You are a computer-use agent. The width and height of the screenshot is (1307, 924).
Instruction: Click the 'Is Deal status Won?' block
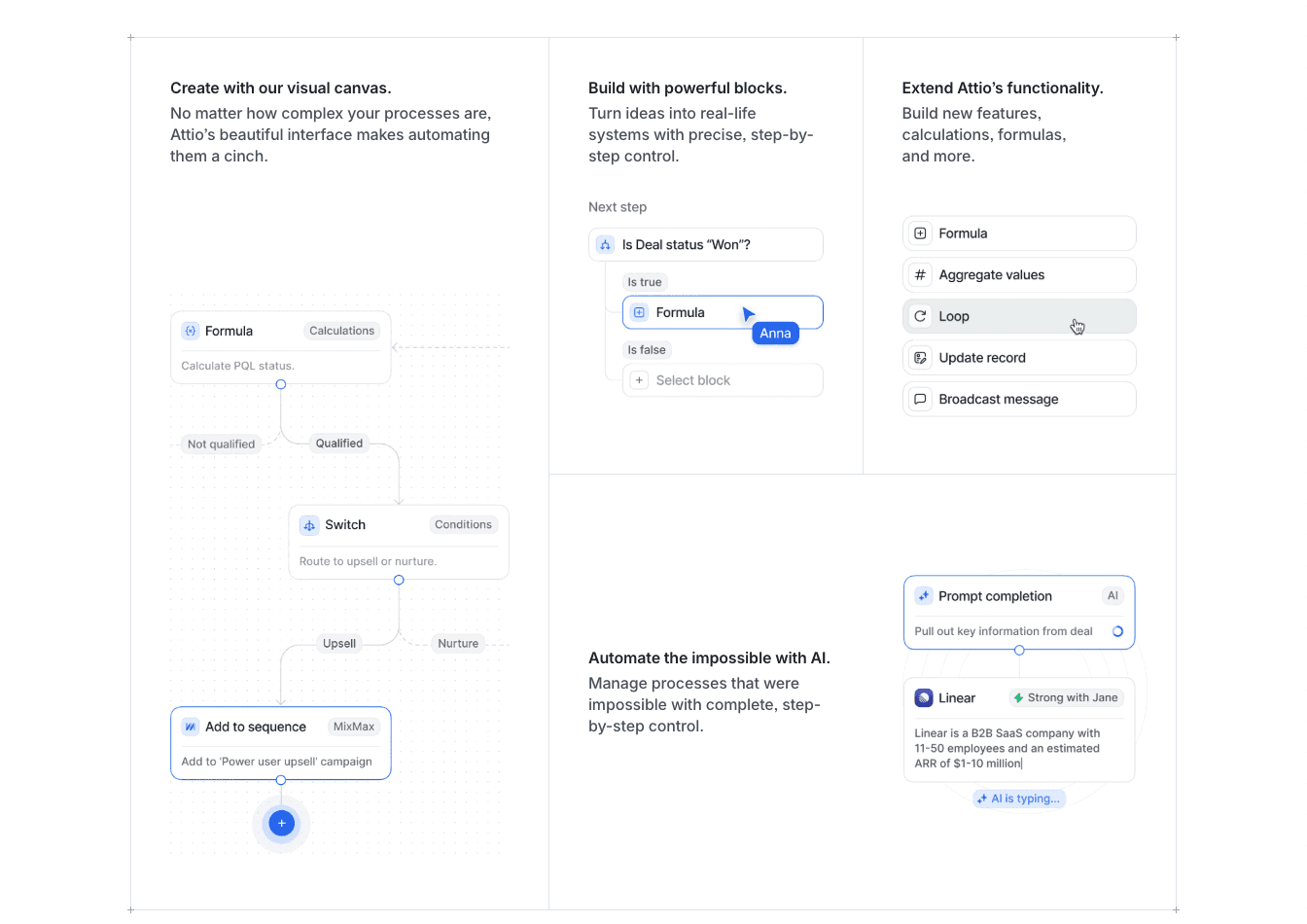pos(705,244)
